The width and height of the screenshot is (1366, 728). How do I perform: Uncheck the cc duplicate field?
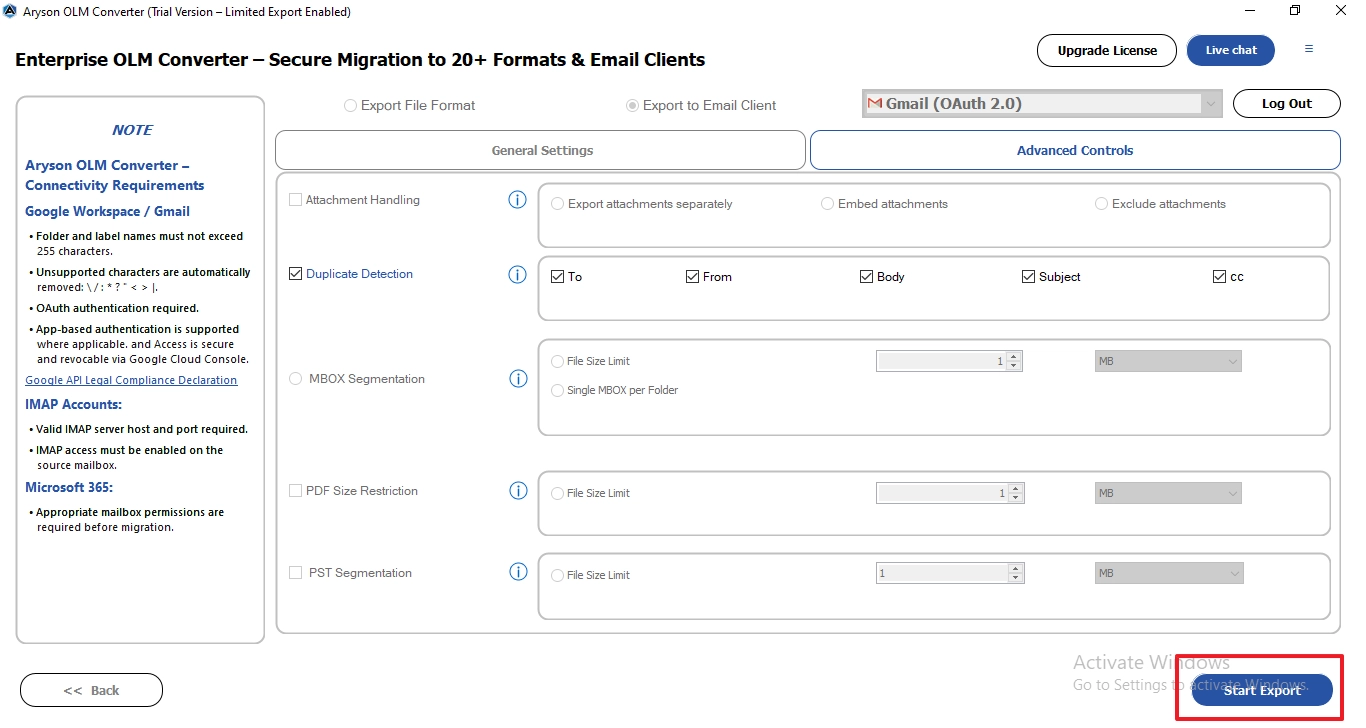[x=1219, y=277]
